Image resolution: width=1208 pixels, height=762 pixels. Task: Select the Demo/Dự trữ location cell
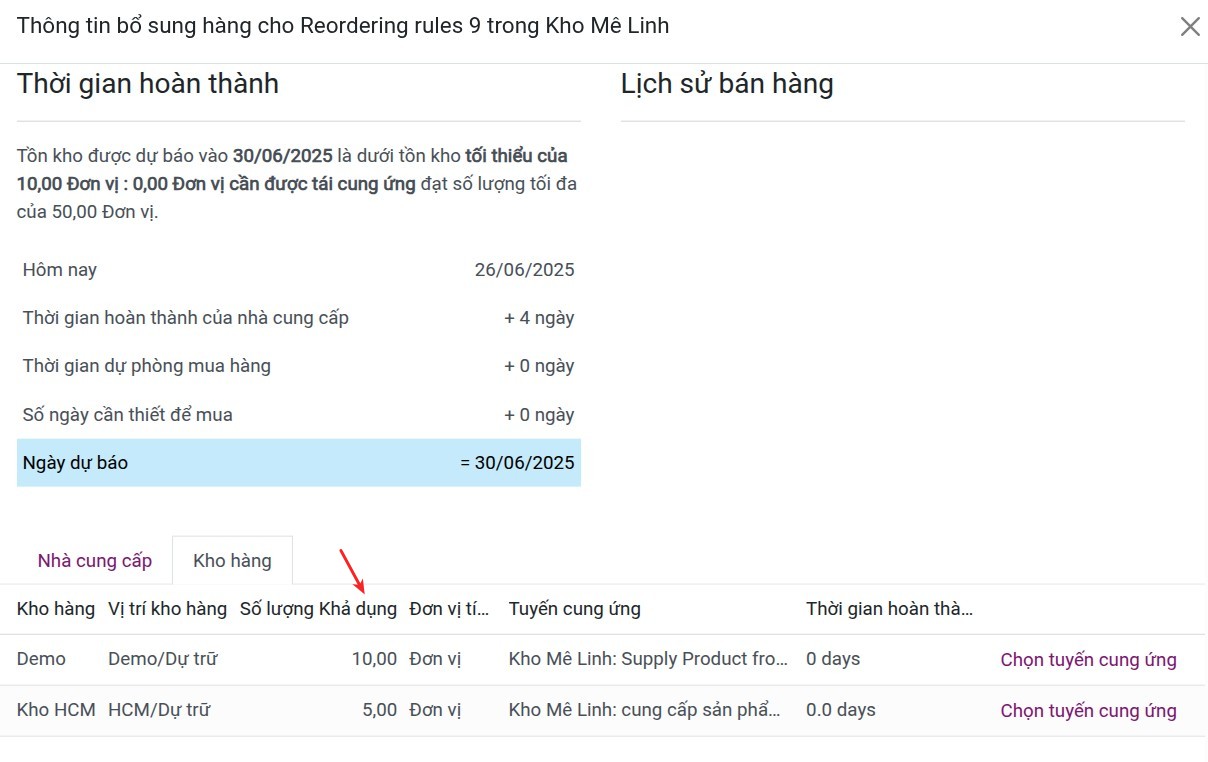tap(162, 660)
